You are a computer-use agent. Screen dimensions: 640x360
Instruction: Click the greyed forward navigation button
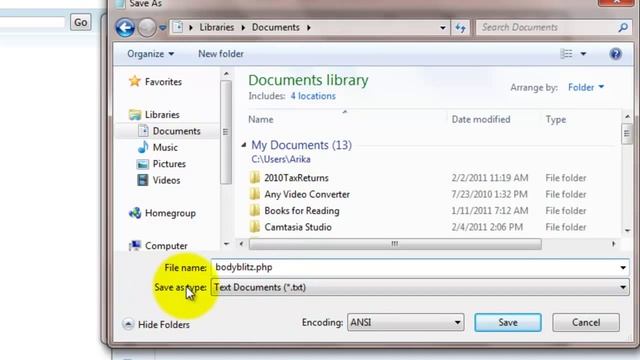pos(147,28)
